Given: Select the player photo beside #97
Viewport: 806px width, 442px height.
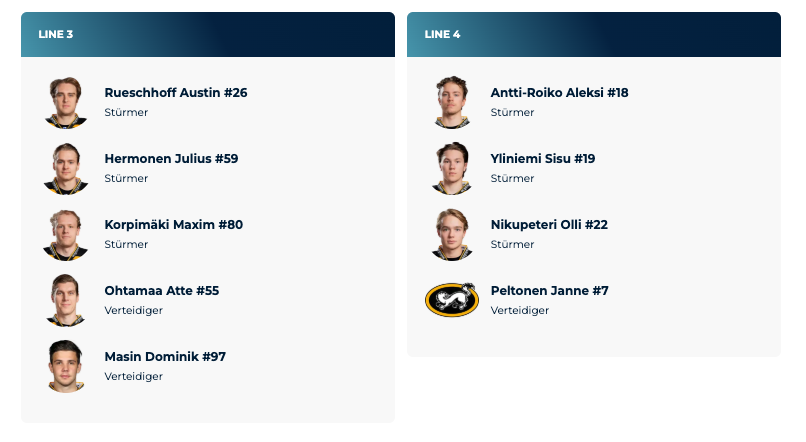Looking at the screenshot, I should tap(65, 366).
